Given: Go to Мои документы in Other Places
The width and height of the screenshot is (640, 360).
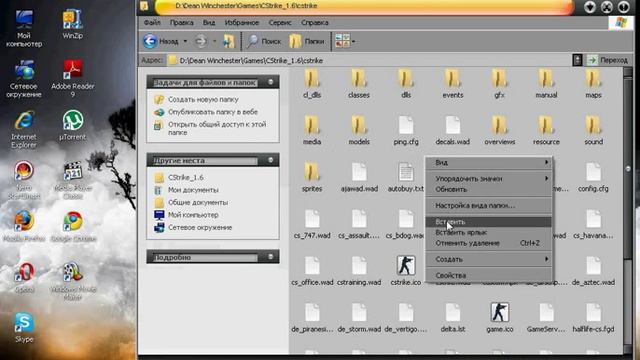Looking at the screenshot, I should 193,190.
